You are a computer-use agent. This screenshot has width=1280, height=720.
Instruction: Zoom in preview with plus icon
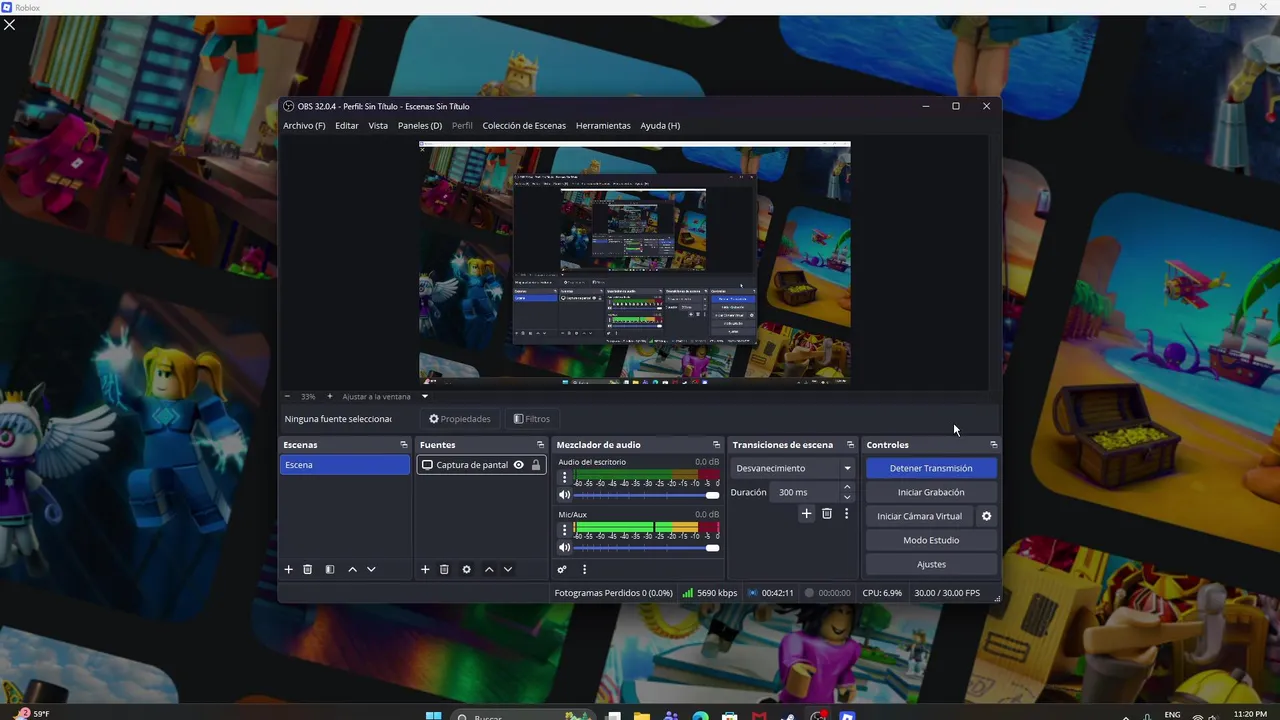(330, 396)
